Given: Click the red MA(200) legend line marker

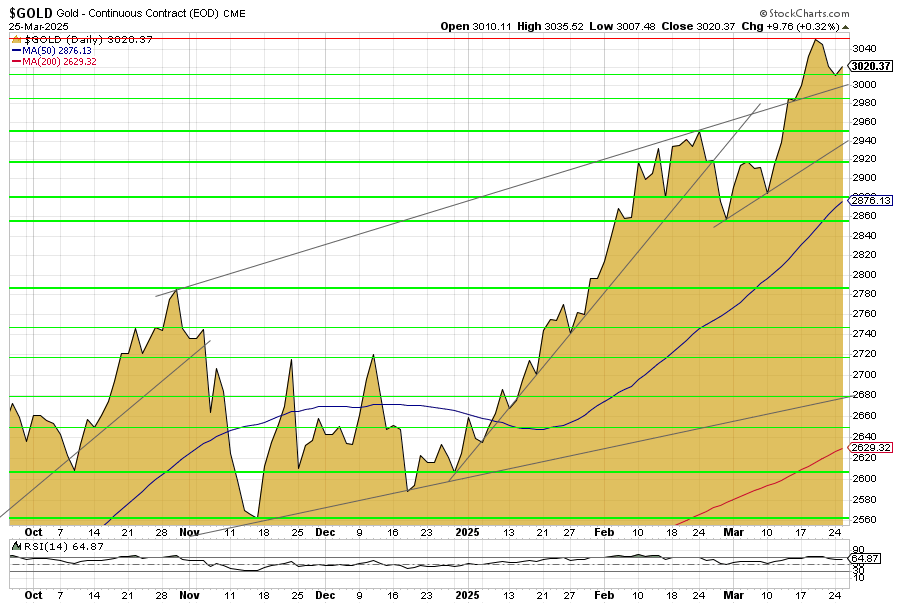Looking at the screenshot, I should click(16, 61).
